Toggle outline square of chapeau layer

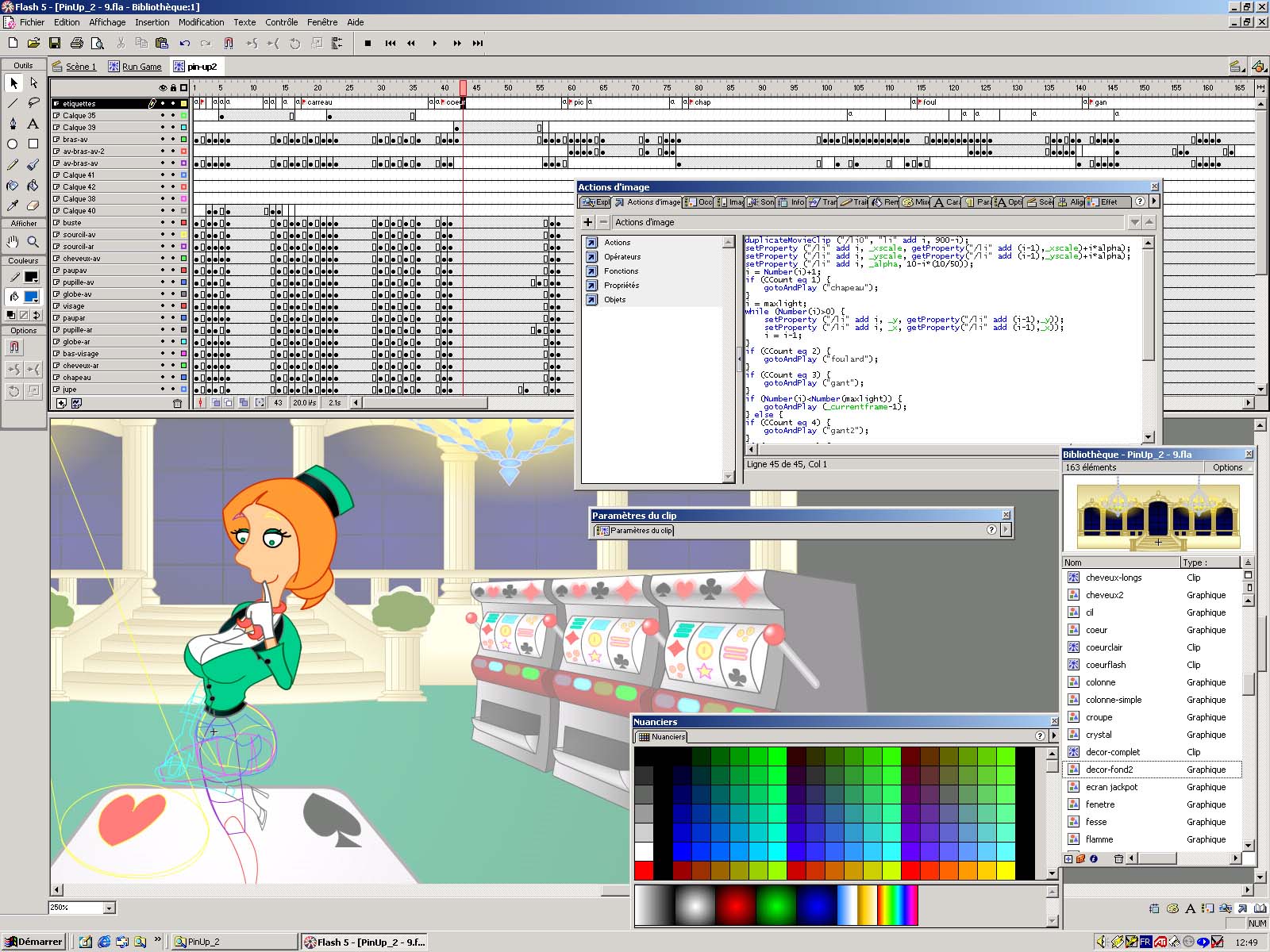click(x=183, y=378)
